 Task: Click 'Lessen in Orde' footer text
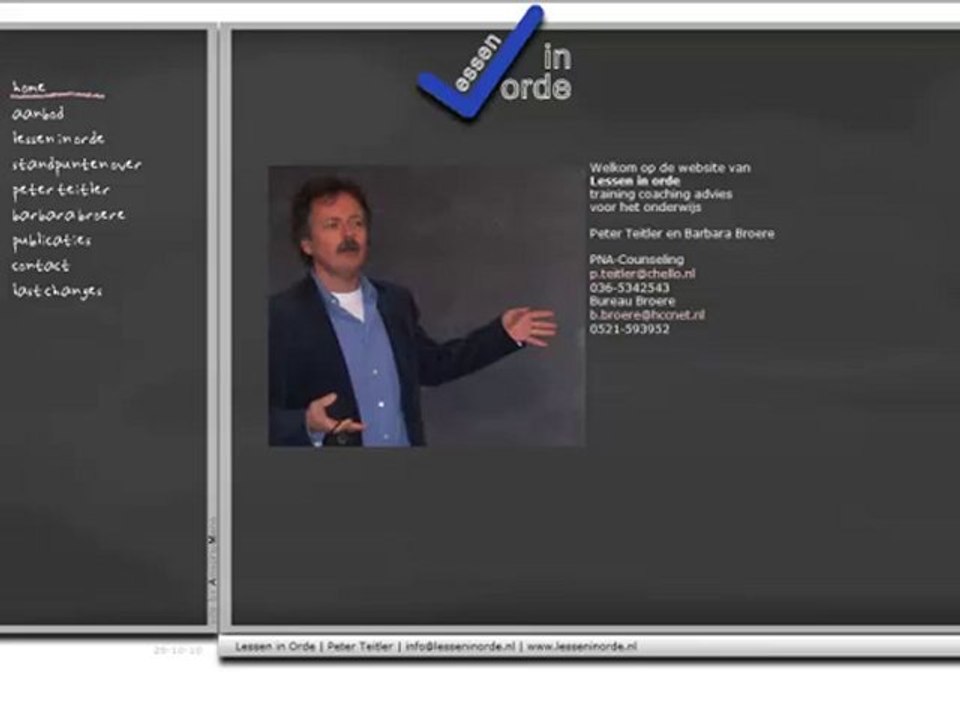click(x=275, y=647)
